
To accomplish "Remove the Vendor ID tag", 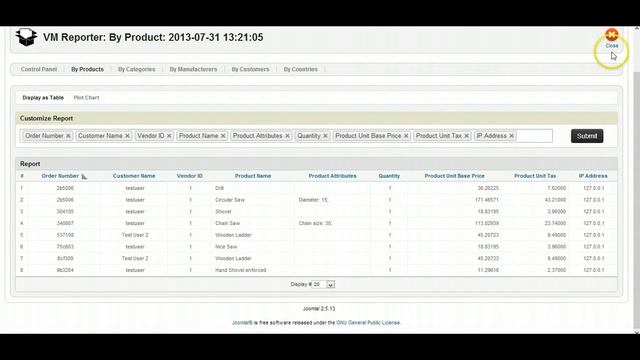I will coord(169,136).
